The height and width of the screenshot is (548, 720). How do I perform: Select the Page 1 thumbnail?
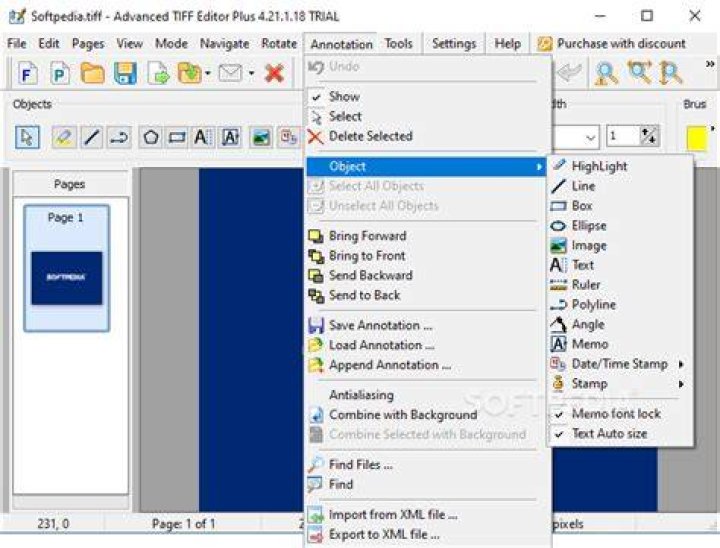tap(67, 268)
